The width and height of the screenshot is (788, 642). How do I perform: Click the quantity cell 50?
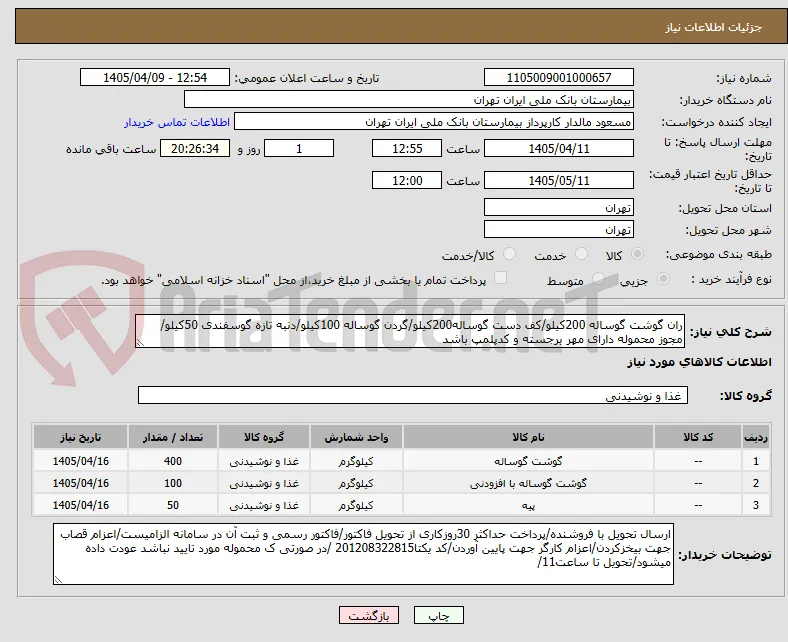[173, 505]
